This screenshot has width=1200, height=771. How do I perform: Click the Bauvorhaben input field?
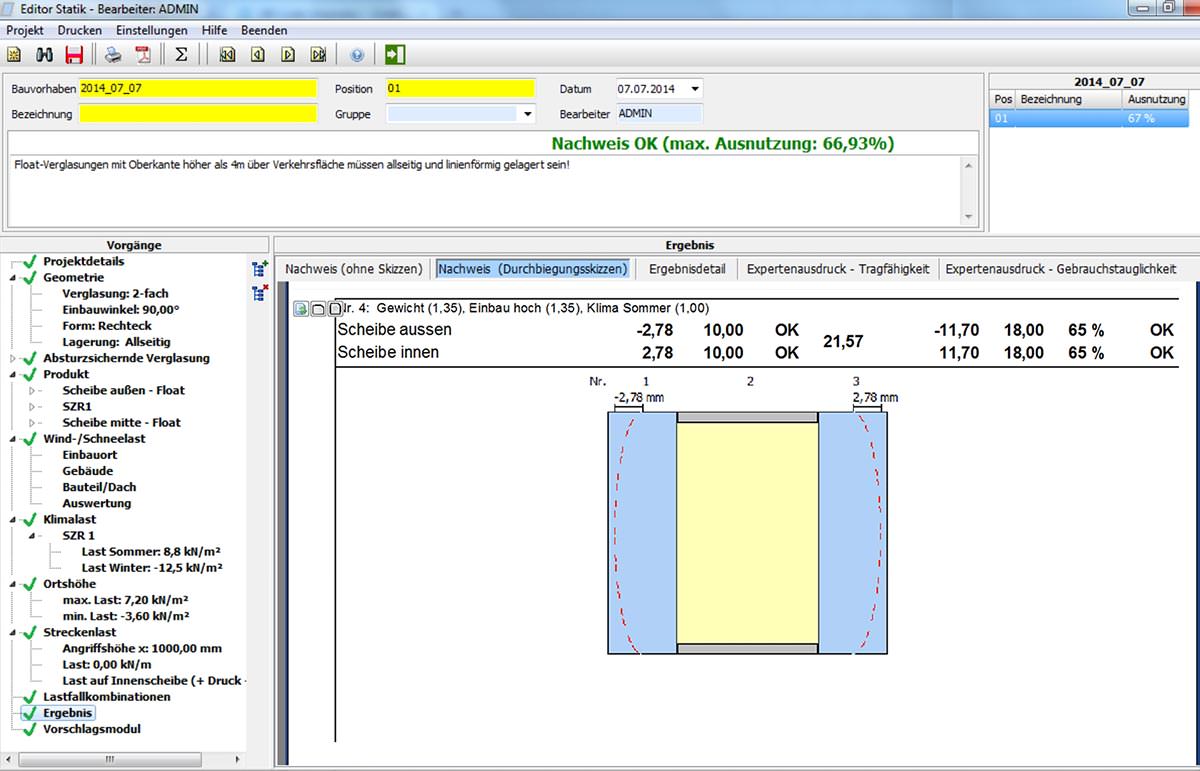(x=198, y=88)
